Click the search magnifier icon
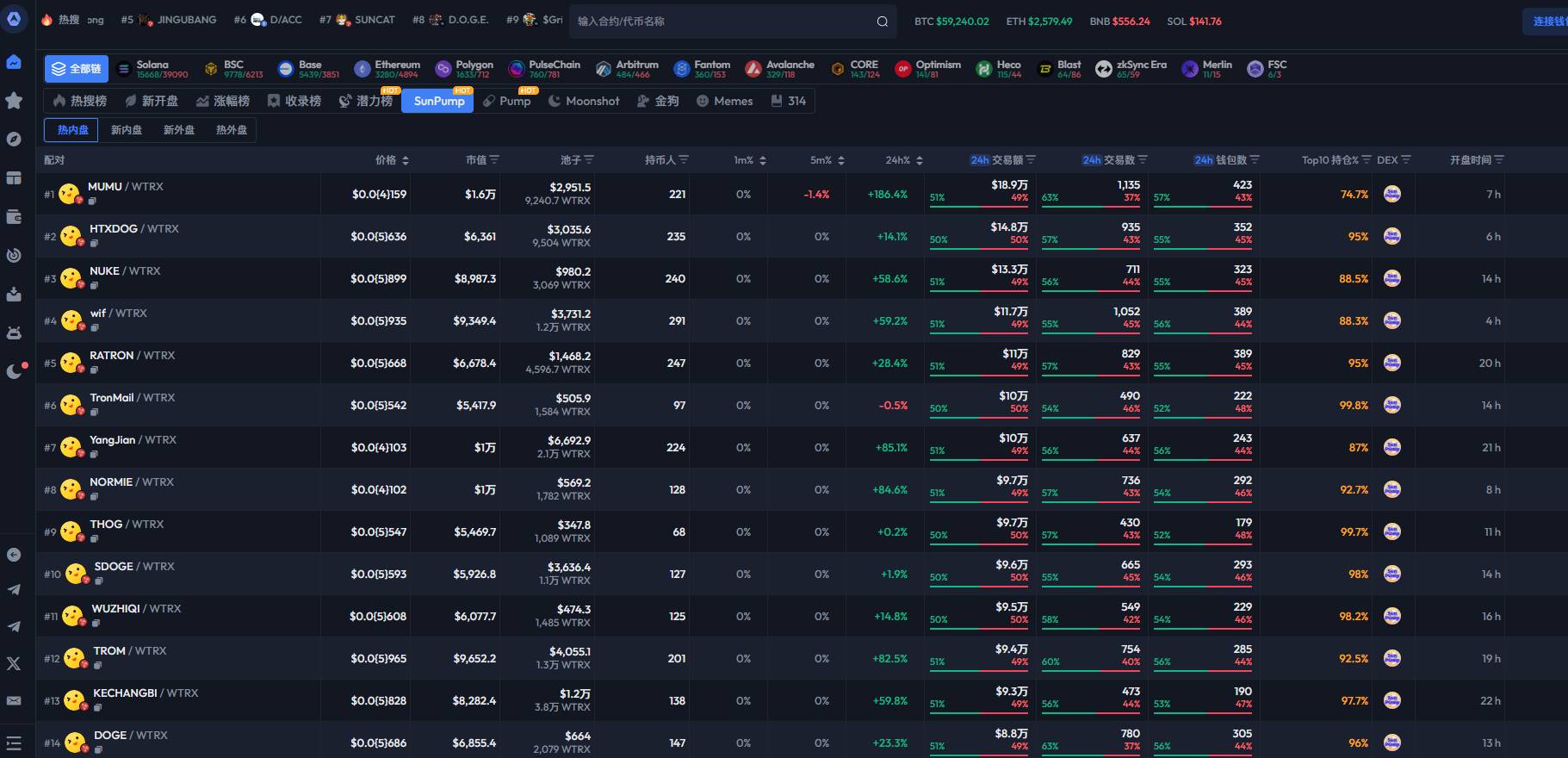Viewport: 1568px width, 758px height. 882,22
